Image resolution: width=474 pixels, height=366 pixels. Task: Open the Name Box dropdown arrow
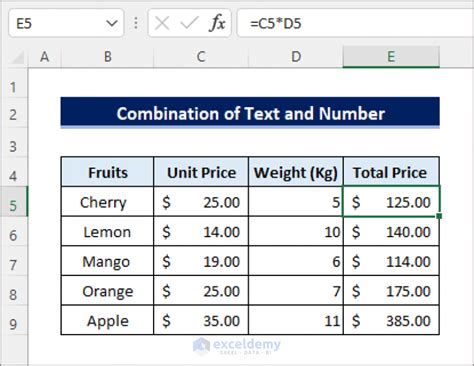pos(111,23)
